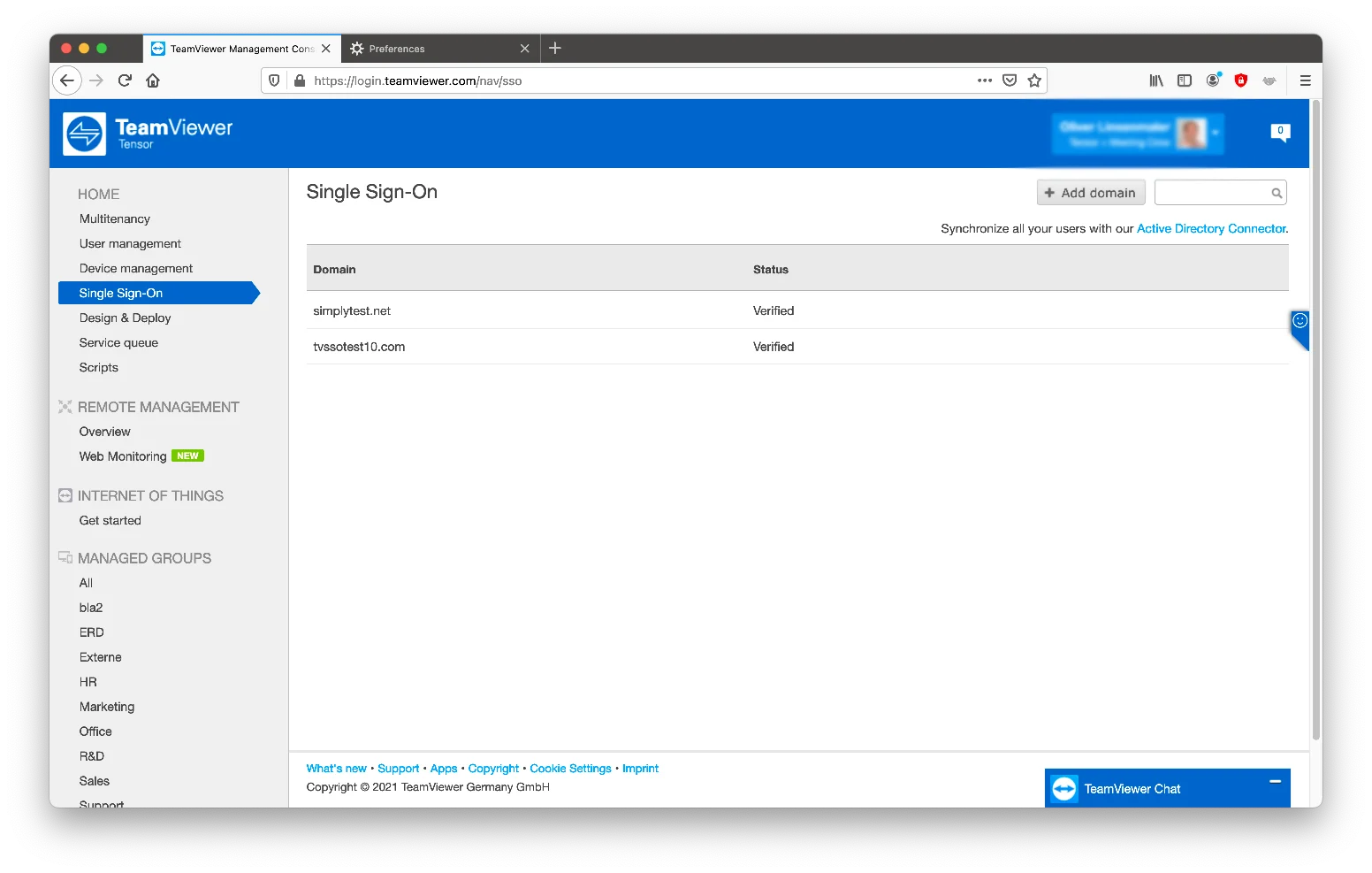Open the Apps footer link

pyautogui.click(x=444, y=769)
